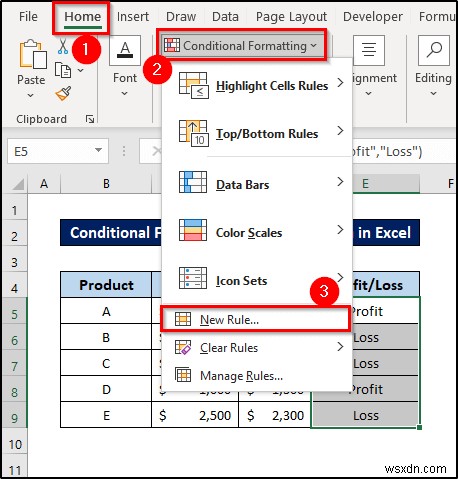Click the Cut scissors icon
Viewport: 458px width, 479px height.
coord(63,46)
